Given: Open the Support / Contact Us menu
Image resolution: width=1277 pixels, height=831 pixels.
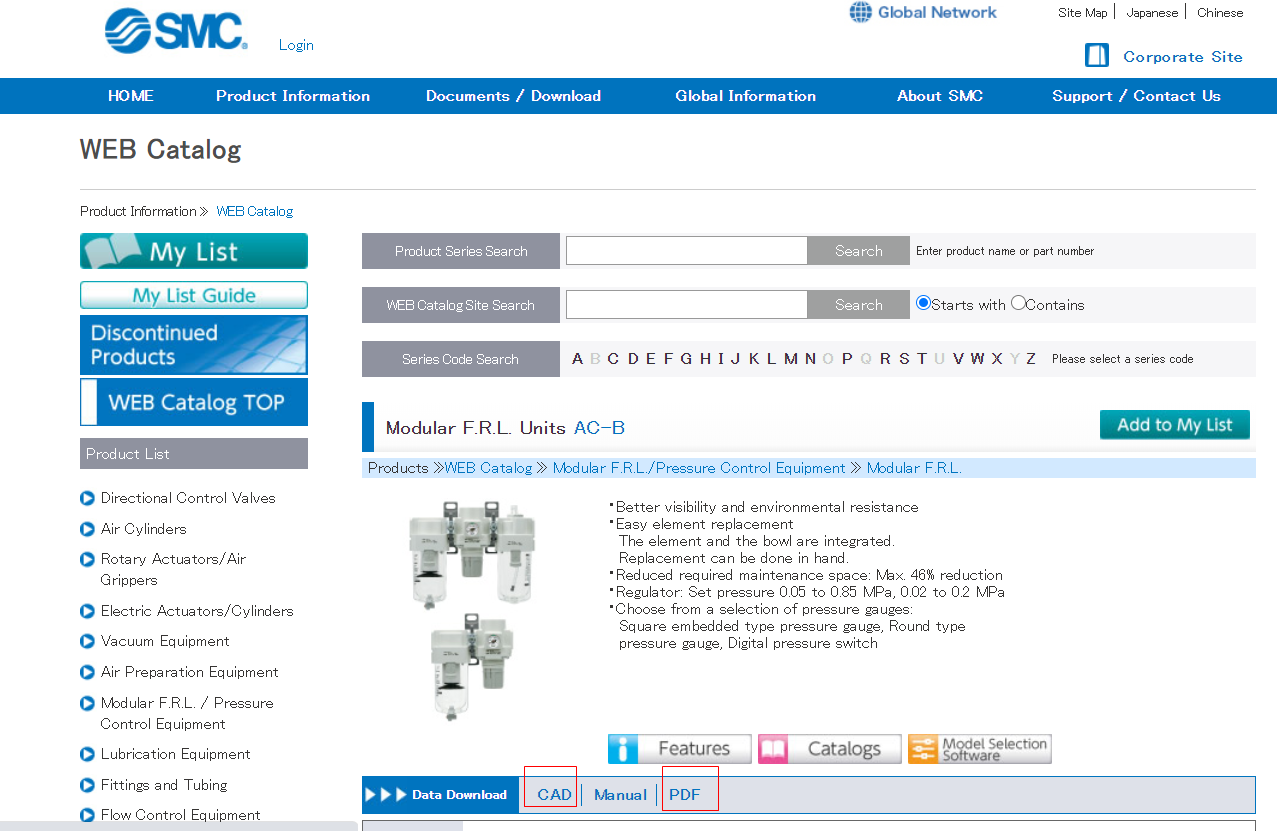Looking at the screenshot, I should 1136,96.
